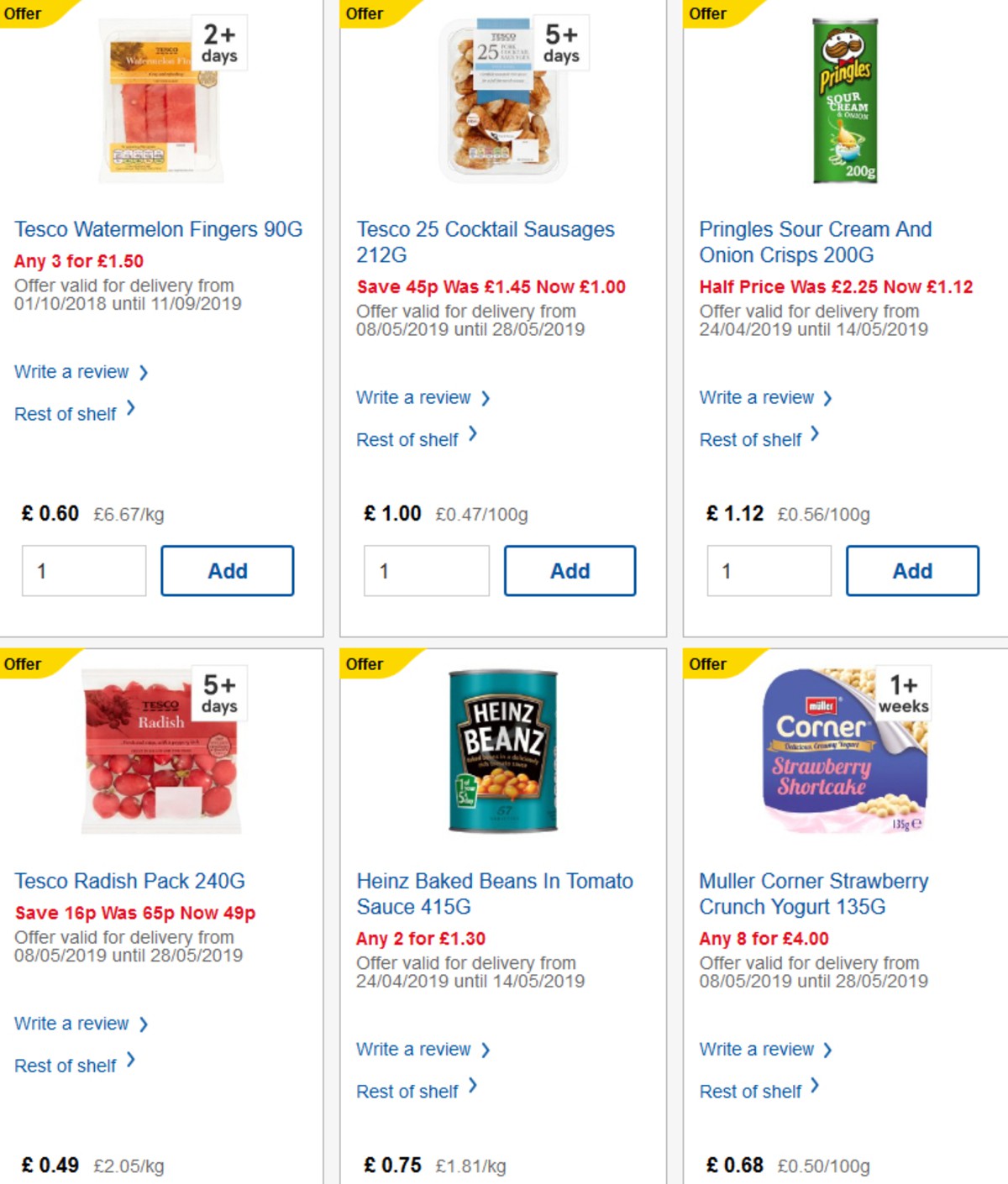The width and height of the screenshot is (1008, 1184).
Task: Click the yellow Offer banner on Pringles
Action: 708,13
